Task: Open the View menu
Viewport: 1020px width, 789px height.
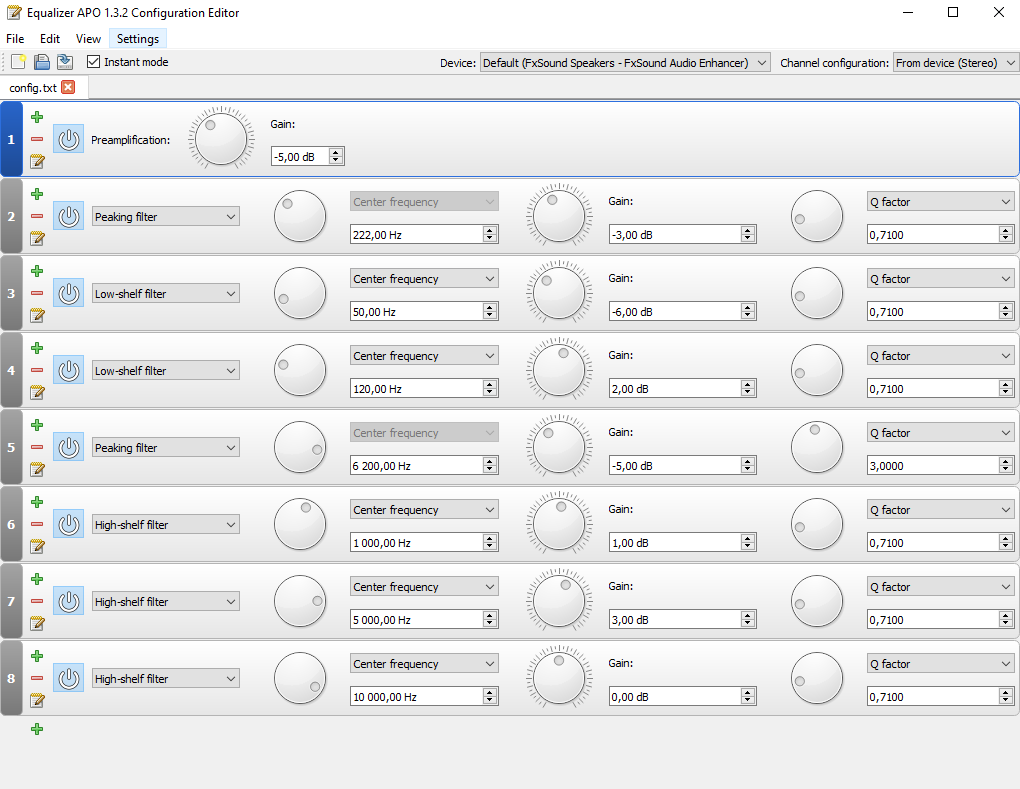Action: pos(88,38)
